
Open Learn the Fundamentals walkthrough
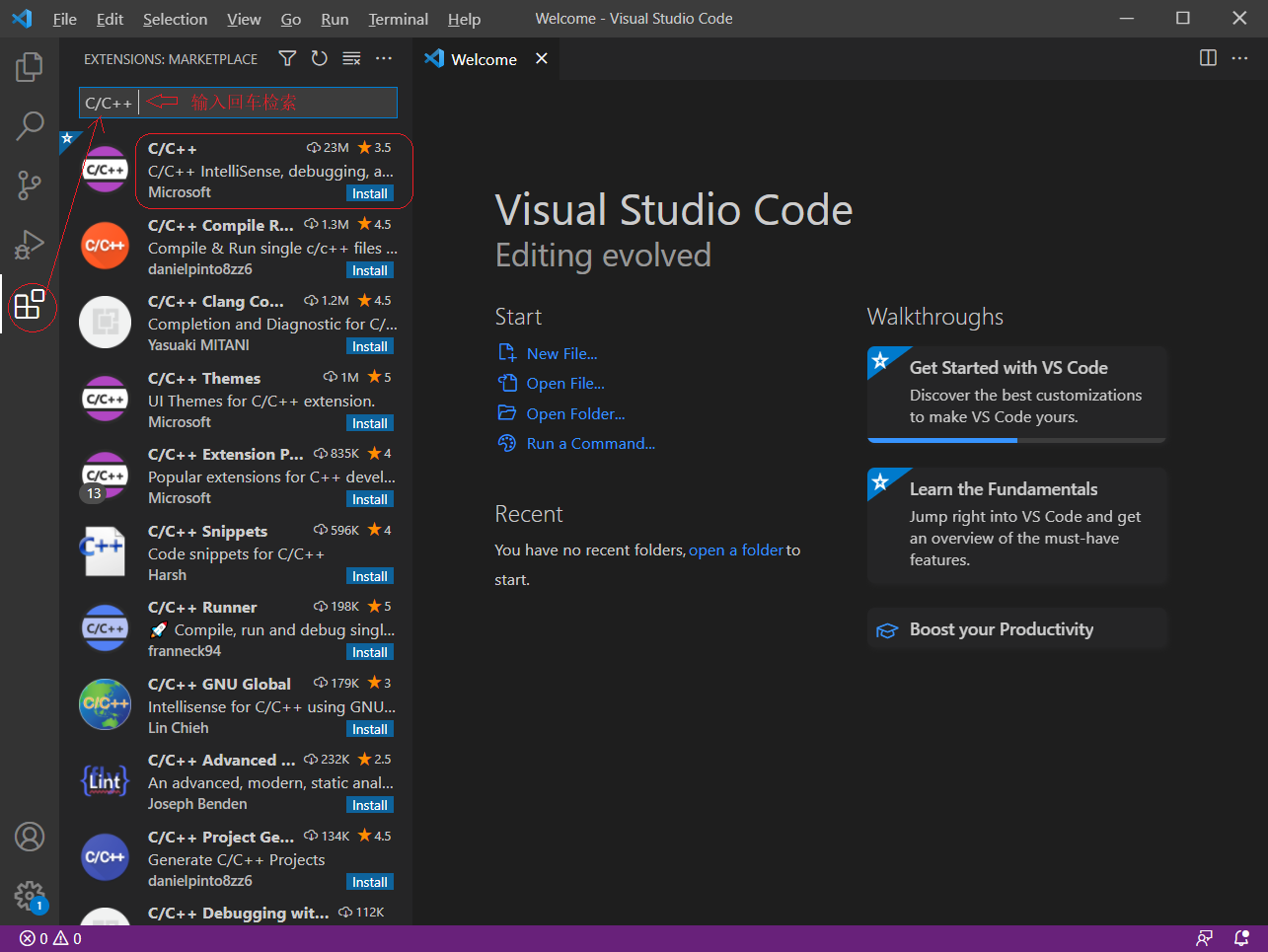coord(1017,526)
